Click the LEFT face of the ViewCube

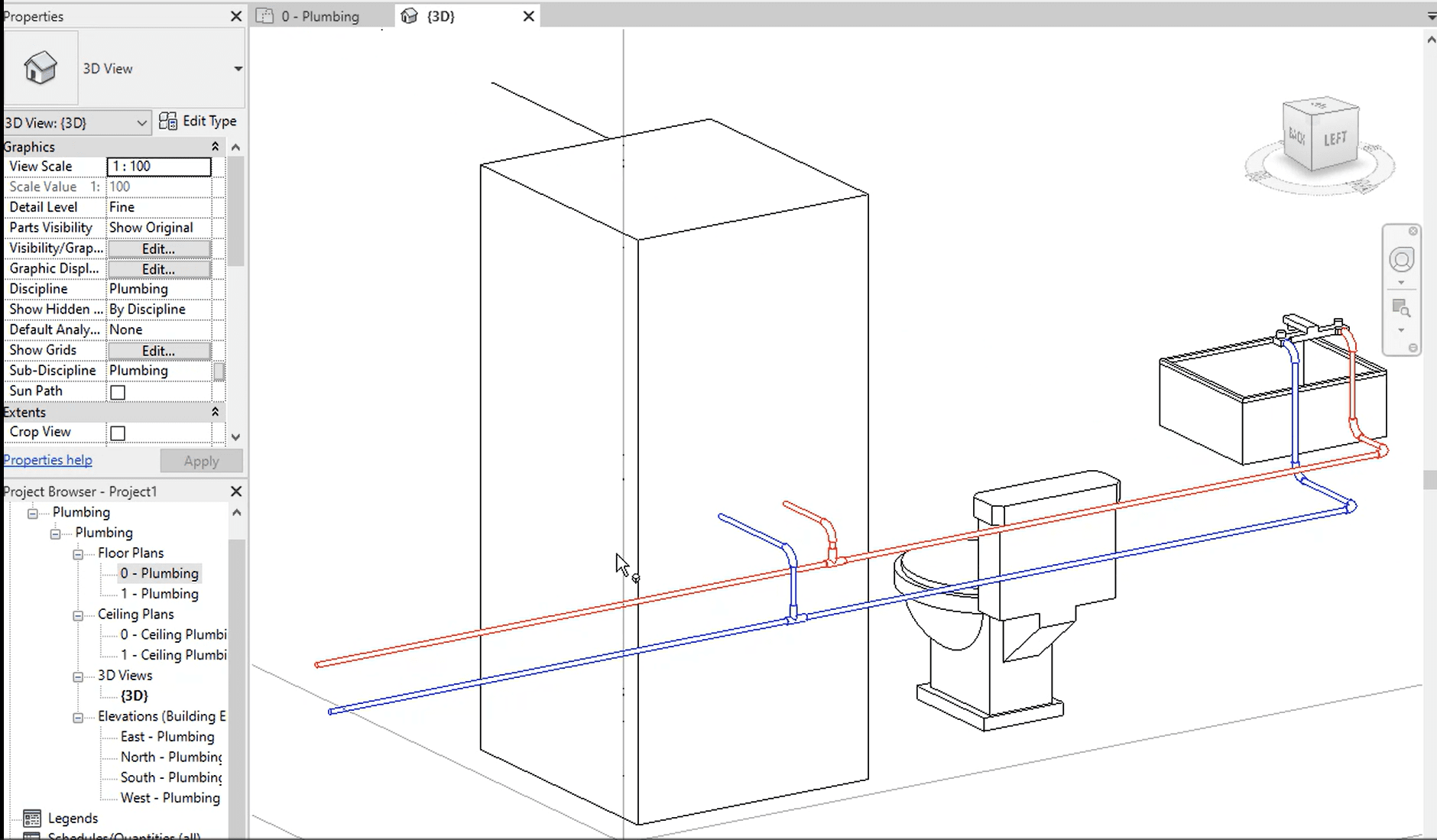(1335, 138)
